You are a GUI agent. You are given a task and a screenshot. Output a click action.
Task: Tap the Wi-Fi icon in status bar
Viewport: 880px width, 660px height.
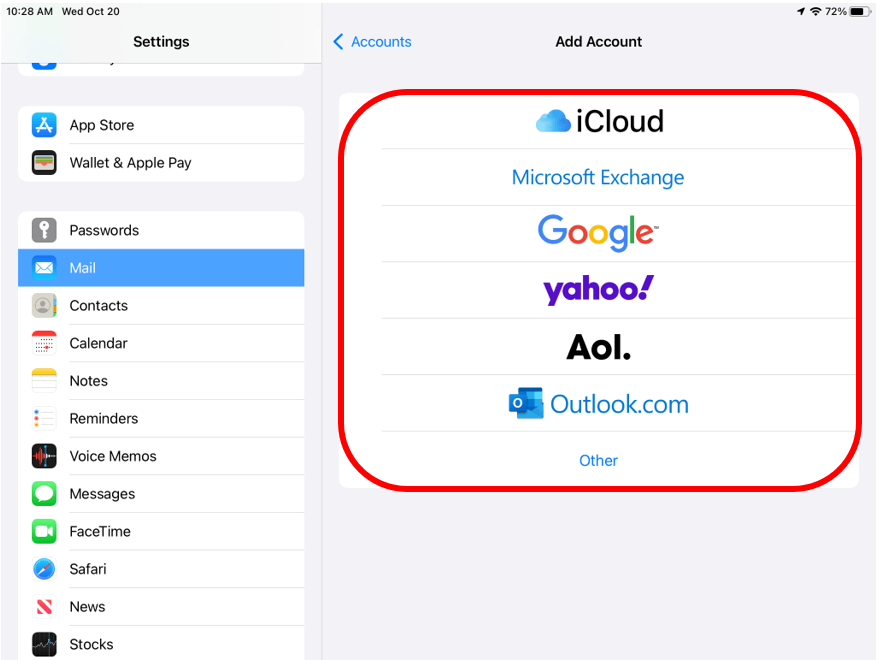coord(815,11)
